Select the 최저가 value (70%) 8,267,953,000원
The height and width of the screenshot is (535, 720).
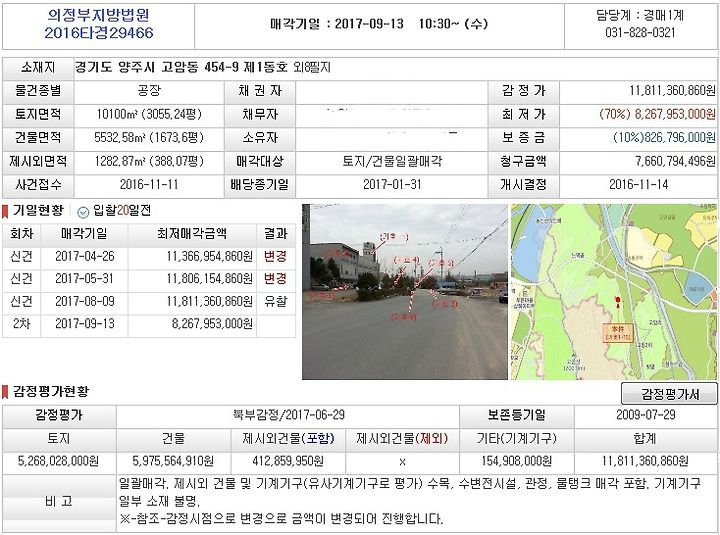pyautogui.click(x=658, y=114)
